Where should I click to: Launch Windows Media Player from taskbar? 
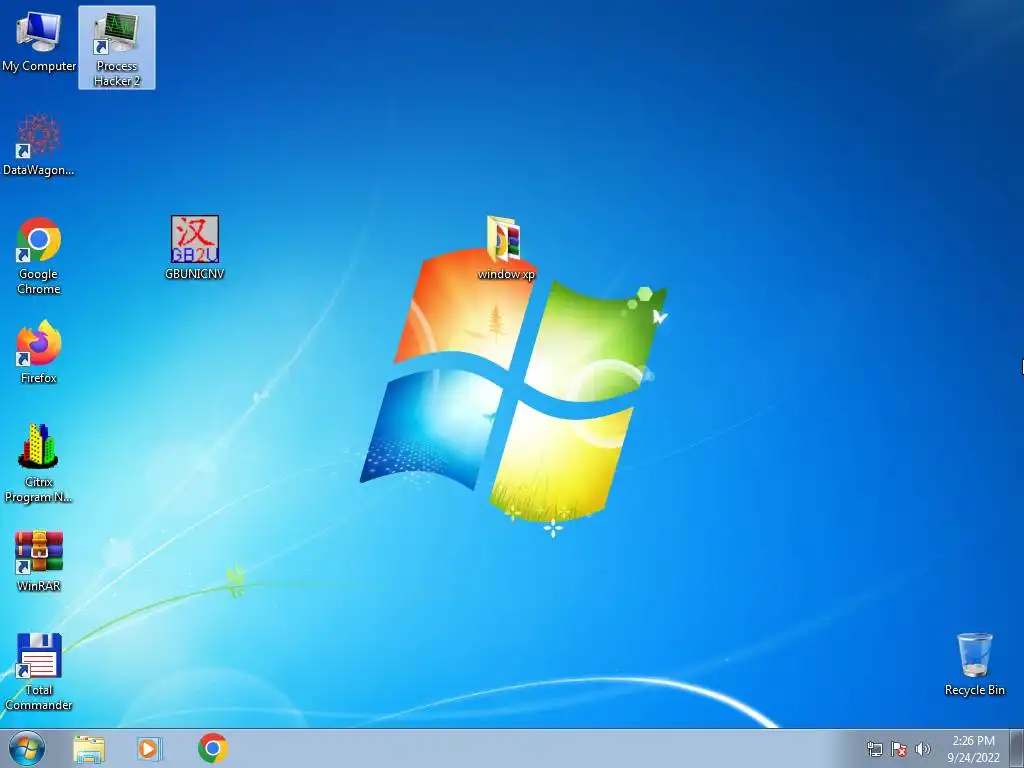(150, 748)
